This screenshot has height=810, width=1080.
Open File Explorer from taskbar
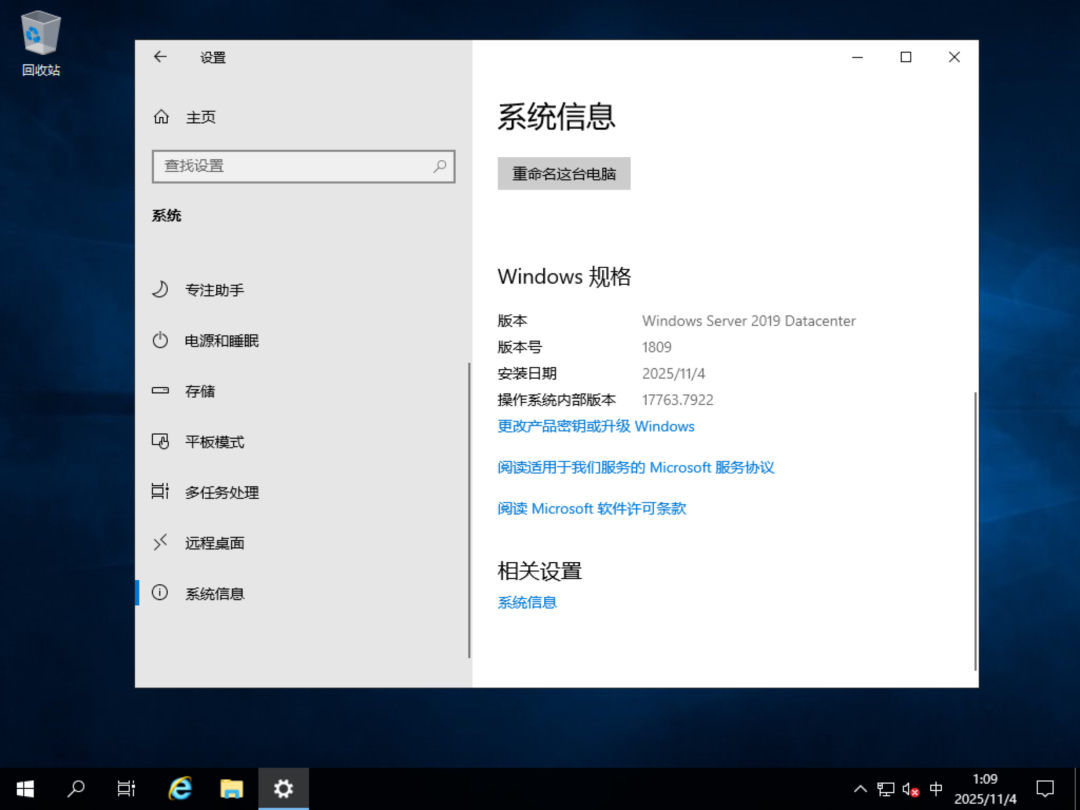point(231,789)
